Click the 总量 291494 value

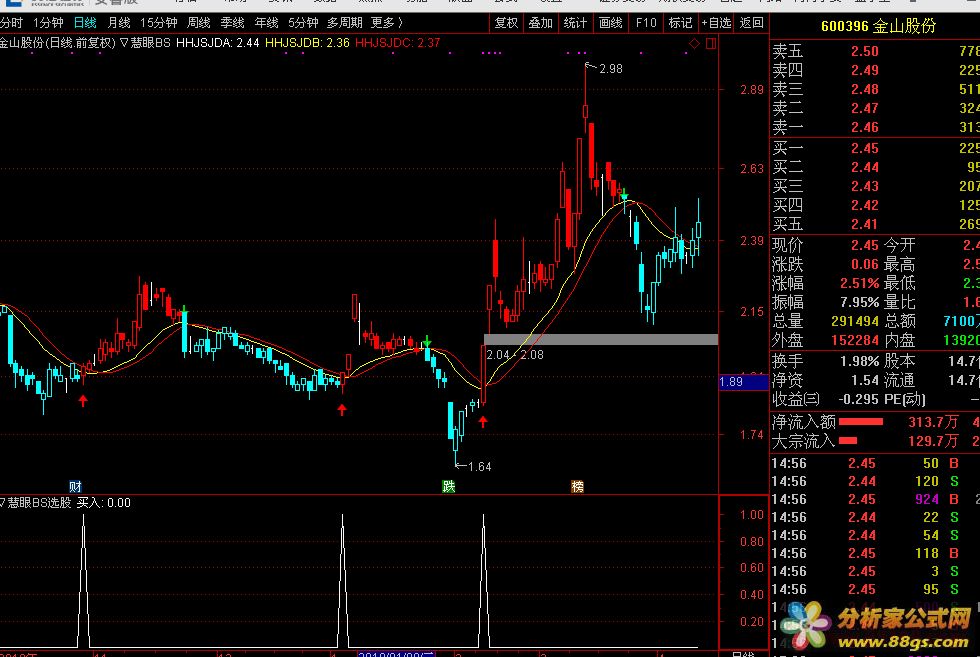tap(854, 321)
